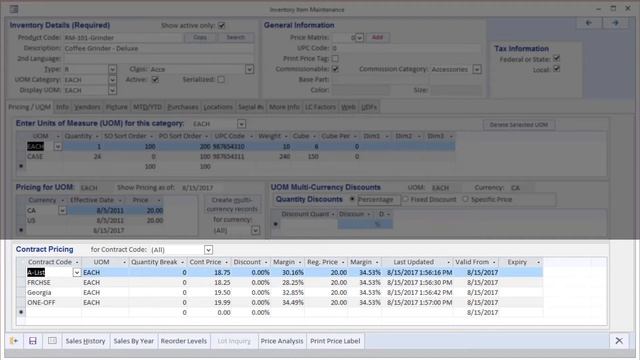
Task: Click the Delete Selected UOM button
Action: click(519, 124)
